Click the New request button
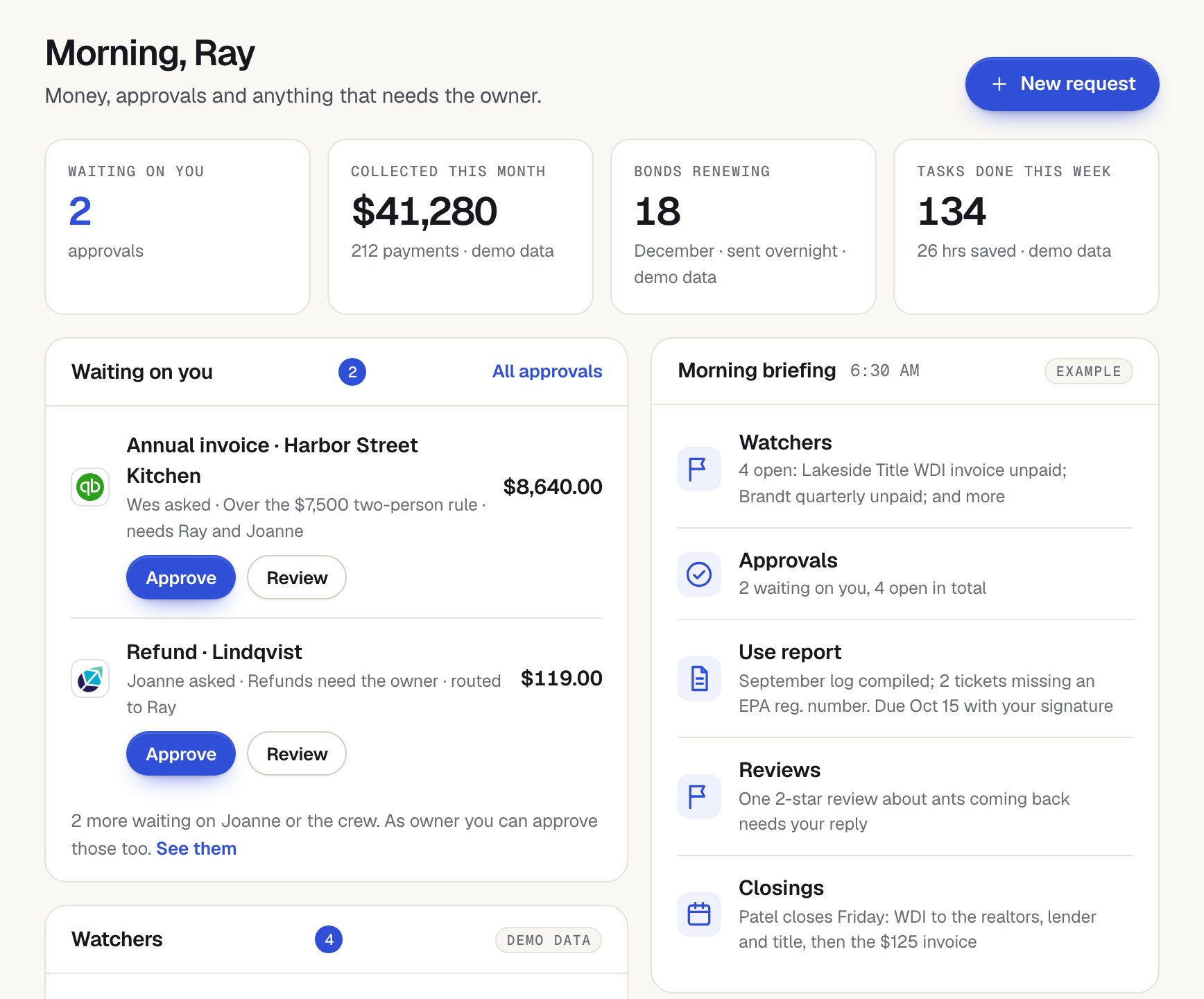This screenshot has width=1204, height=999. coord(1062,84)
